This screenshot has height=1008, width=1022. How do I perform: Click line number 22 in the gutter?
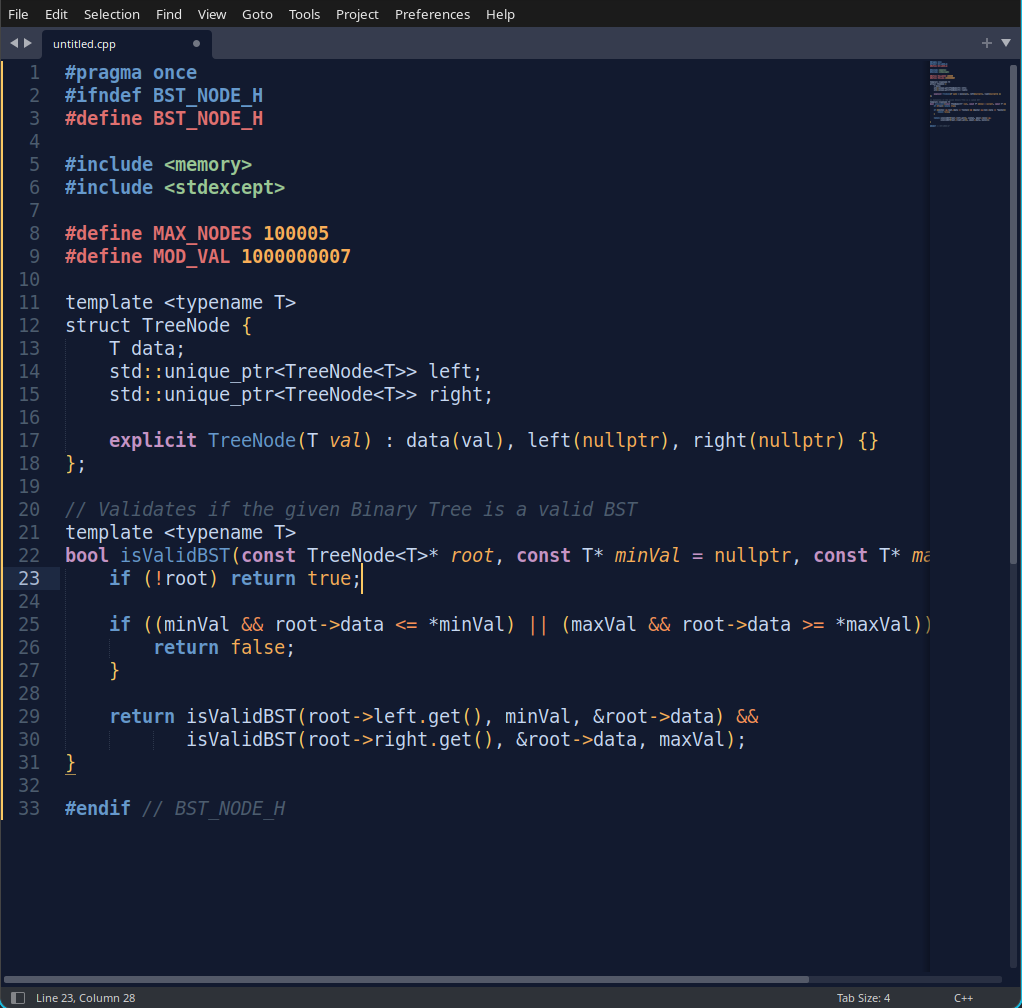coord(29,555)
